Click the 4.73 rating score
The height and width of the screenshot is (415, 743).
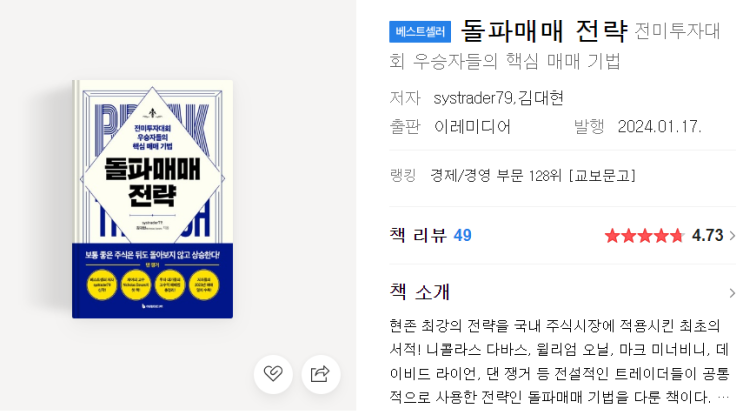click(707, 235)
